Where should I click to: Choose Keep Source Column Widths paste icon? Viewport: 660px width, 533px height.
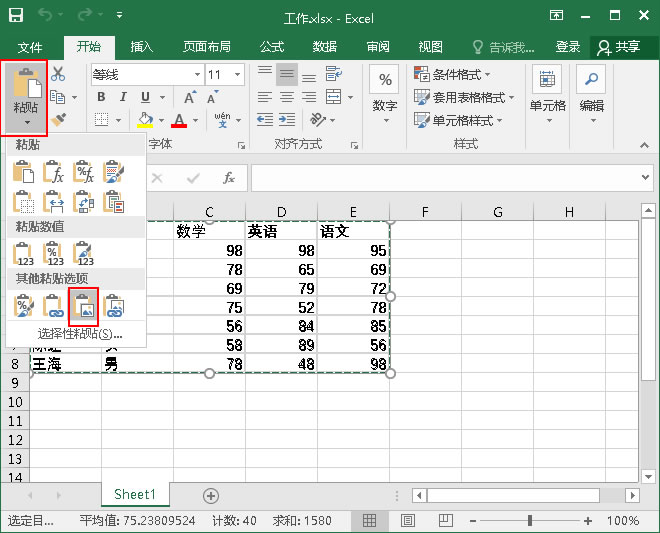click(53, 202)
